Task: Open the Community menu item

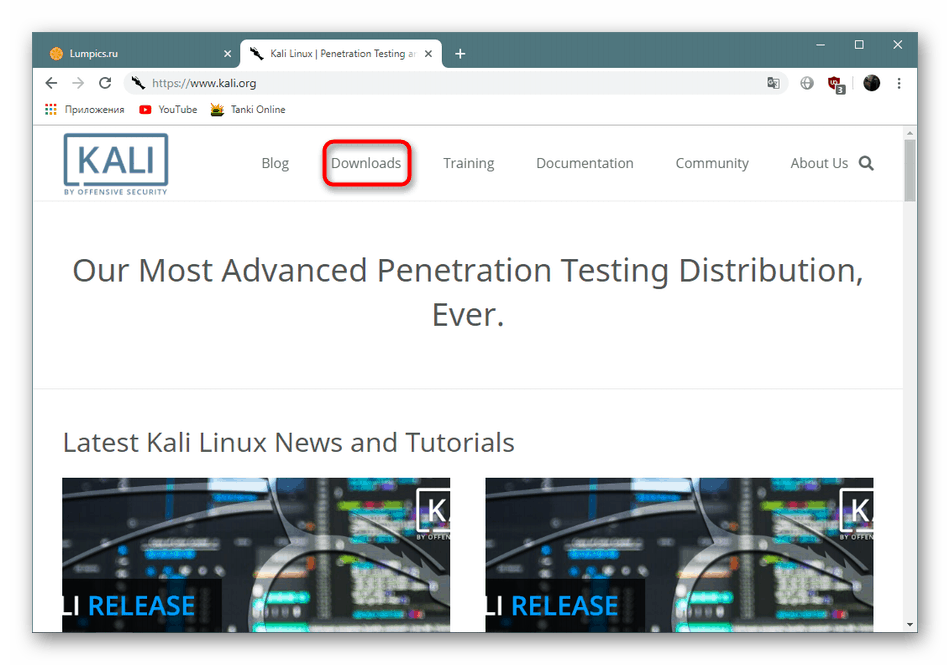Action: [x=712, y=163]
